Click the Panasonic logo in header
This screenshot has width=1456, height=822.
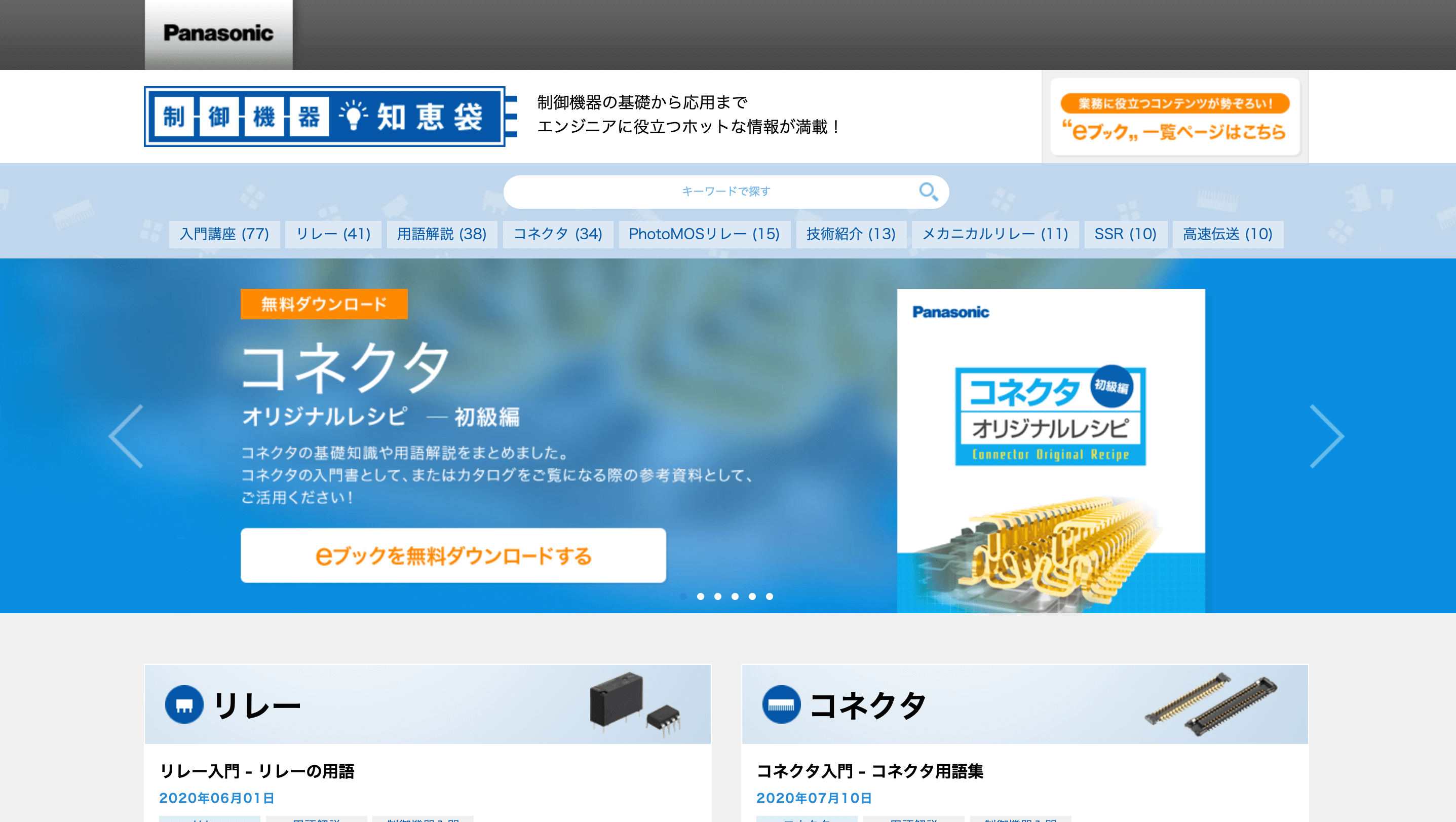point(218,33)
